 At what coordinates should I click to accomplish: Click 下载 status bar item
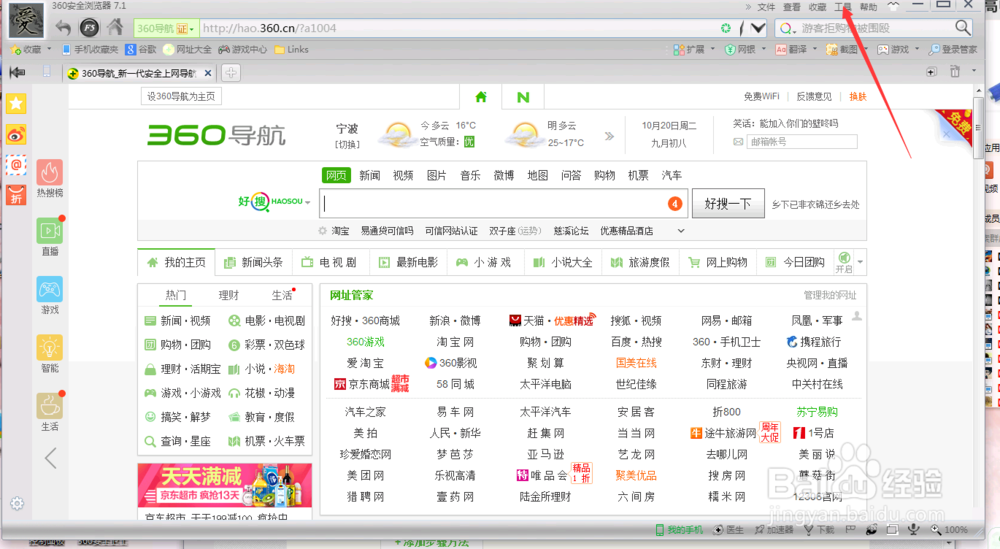[x=819, y=530]
